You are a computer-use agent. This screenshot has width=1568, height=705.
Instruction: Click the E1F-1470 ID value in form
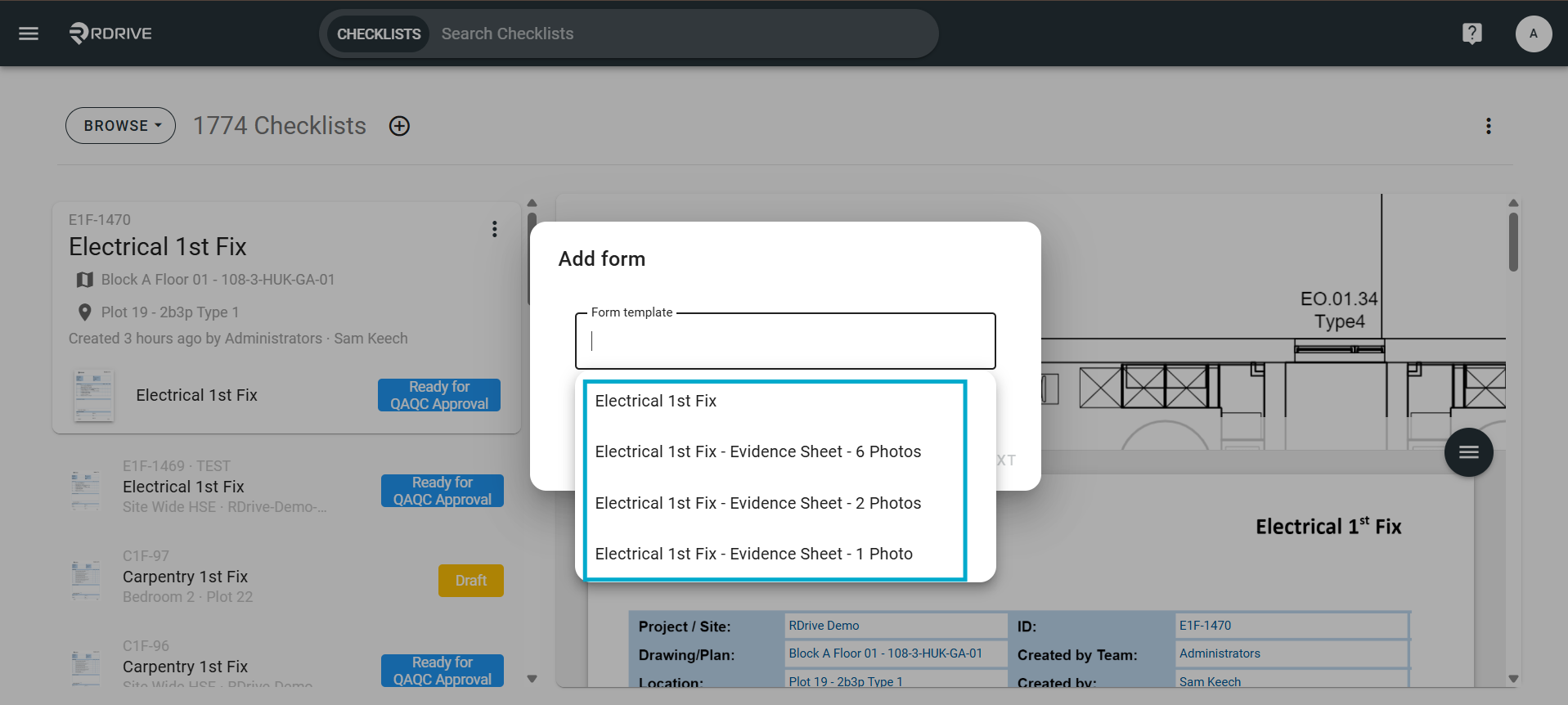1205,626
